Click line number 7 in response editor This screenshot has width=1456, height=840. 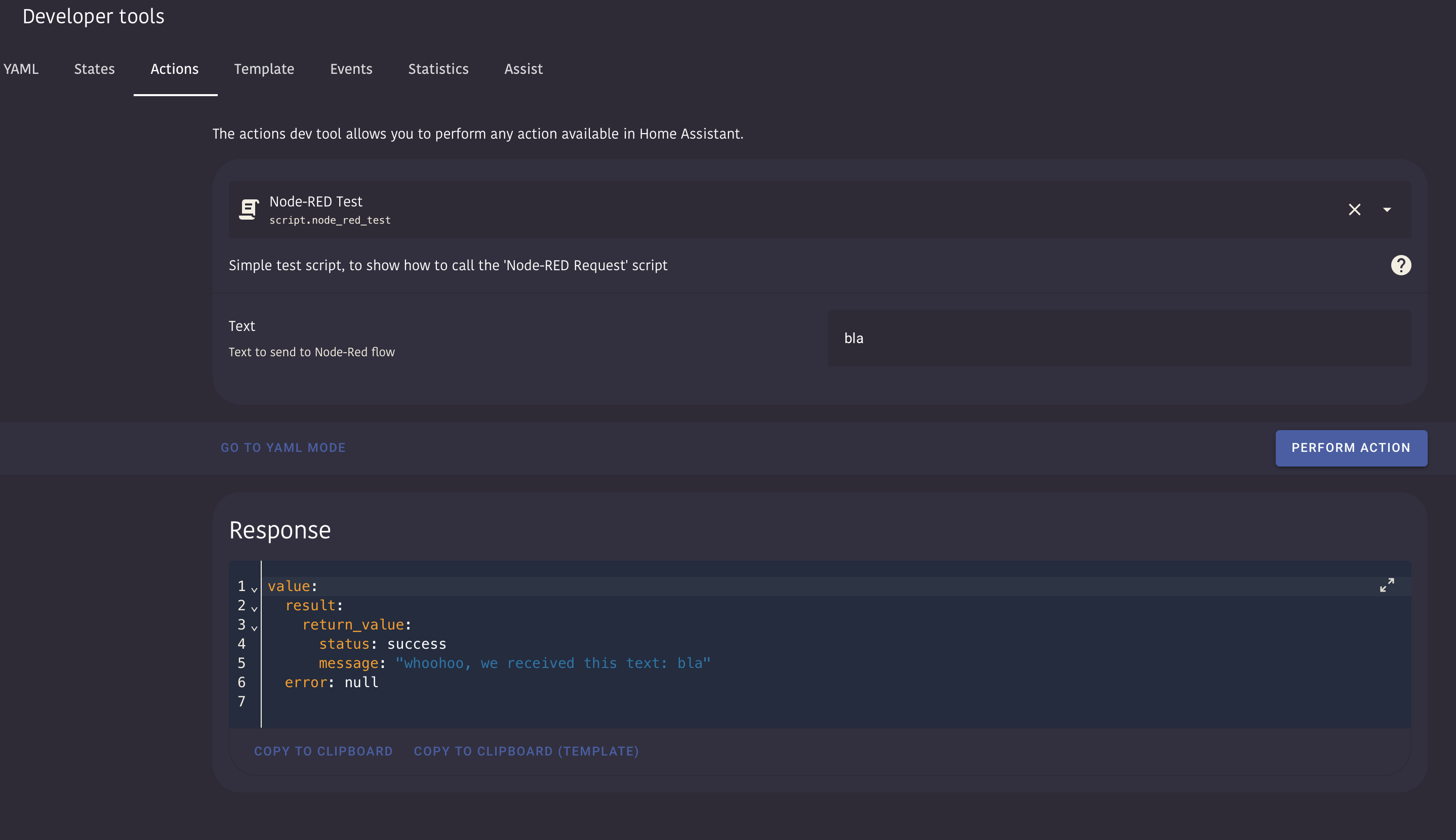pos(242,701)
